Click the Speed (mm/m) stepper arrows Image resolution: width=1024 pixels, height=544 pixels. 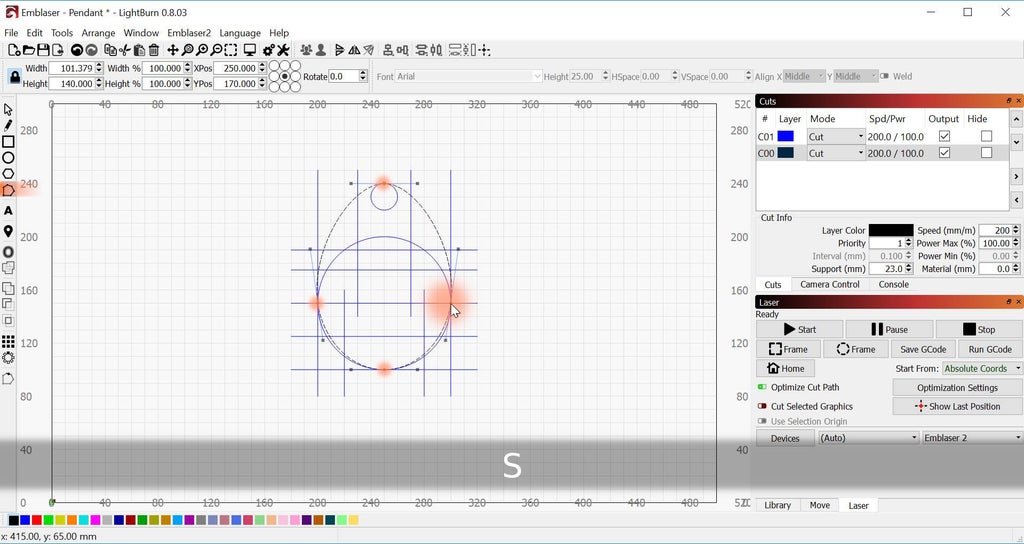tap(1016, 231)
